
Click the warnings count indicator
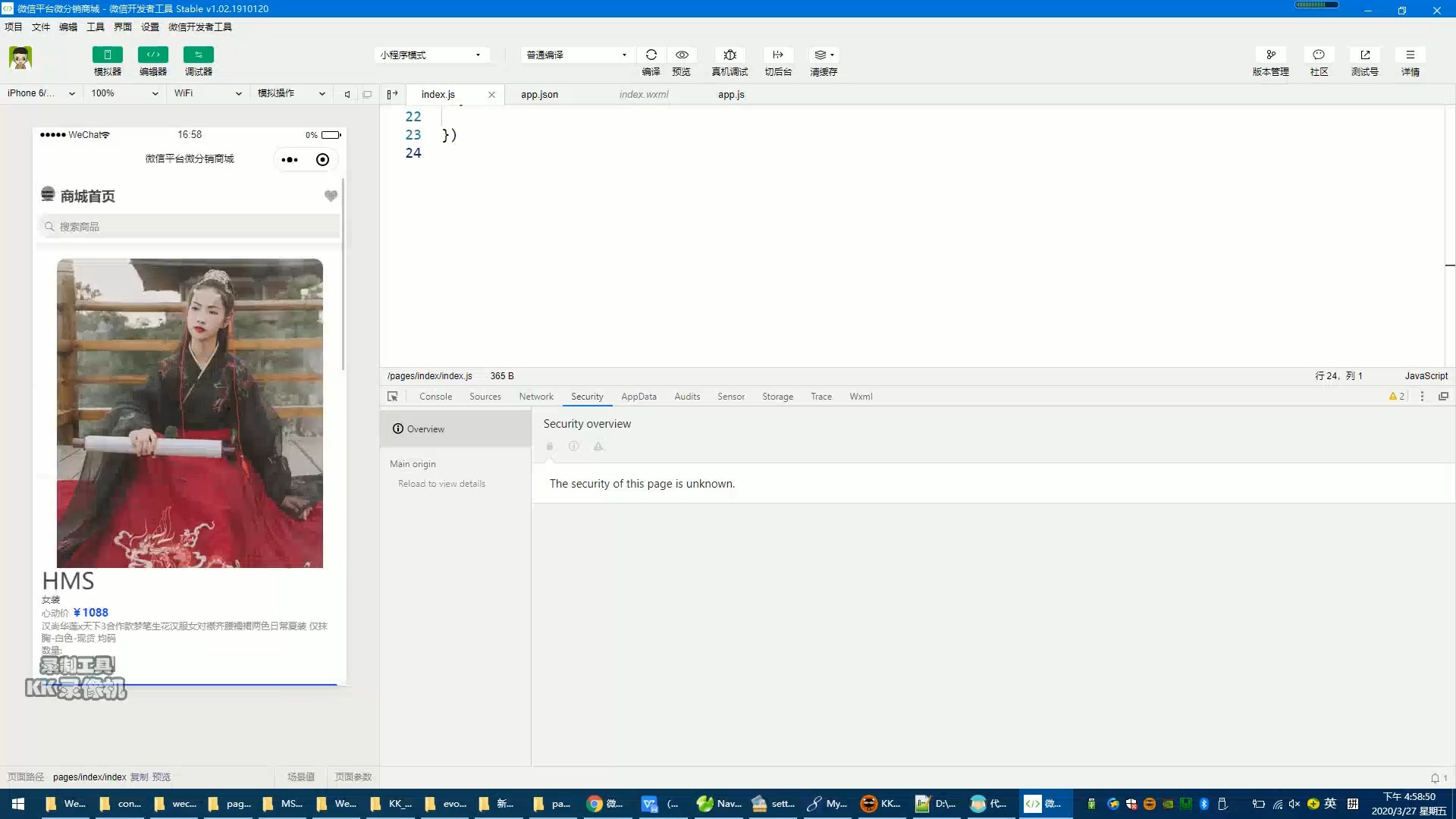coord(1396,396)
